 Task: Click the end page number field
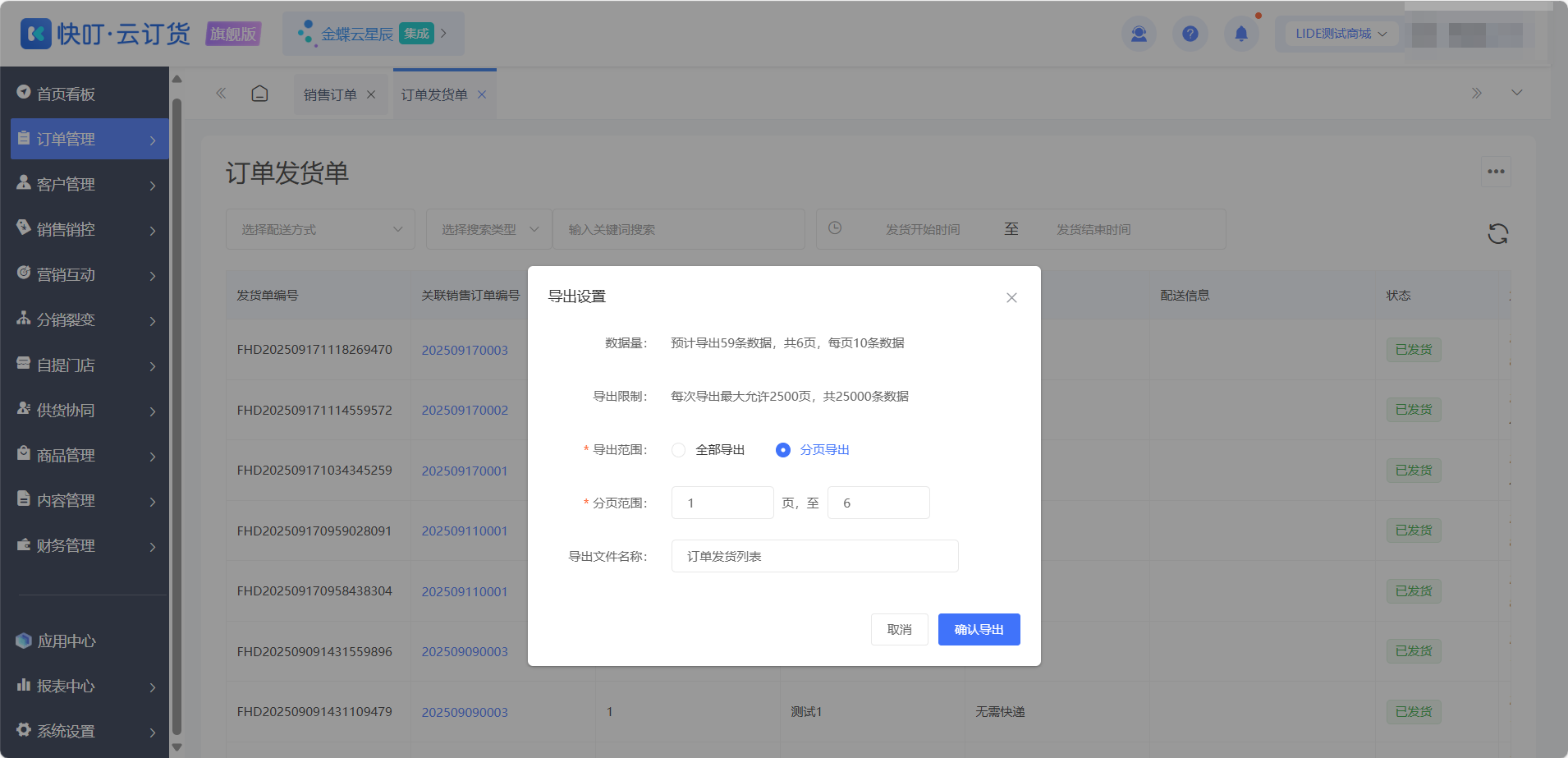[878, 503]
